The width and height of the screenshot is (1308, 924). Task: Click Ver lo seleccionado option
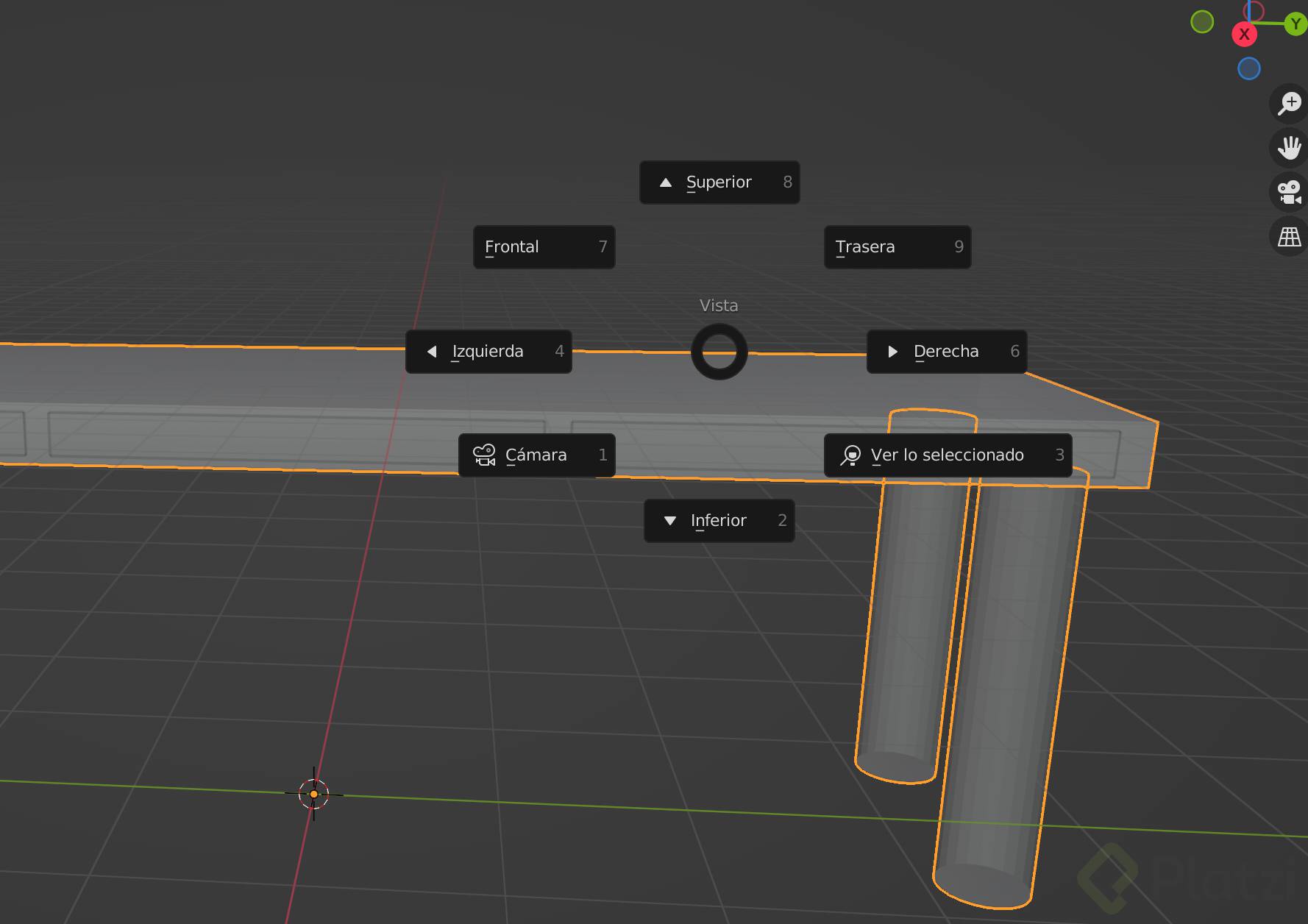click(948, 455)
